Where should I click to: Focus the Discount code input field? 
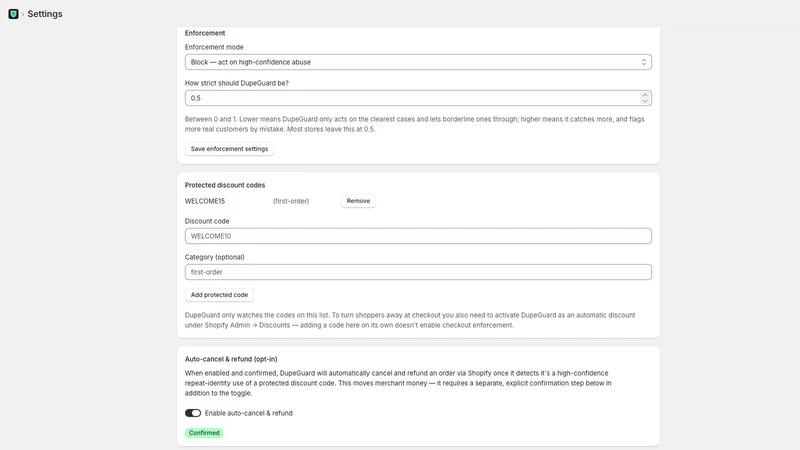click(x=418, y=236)
